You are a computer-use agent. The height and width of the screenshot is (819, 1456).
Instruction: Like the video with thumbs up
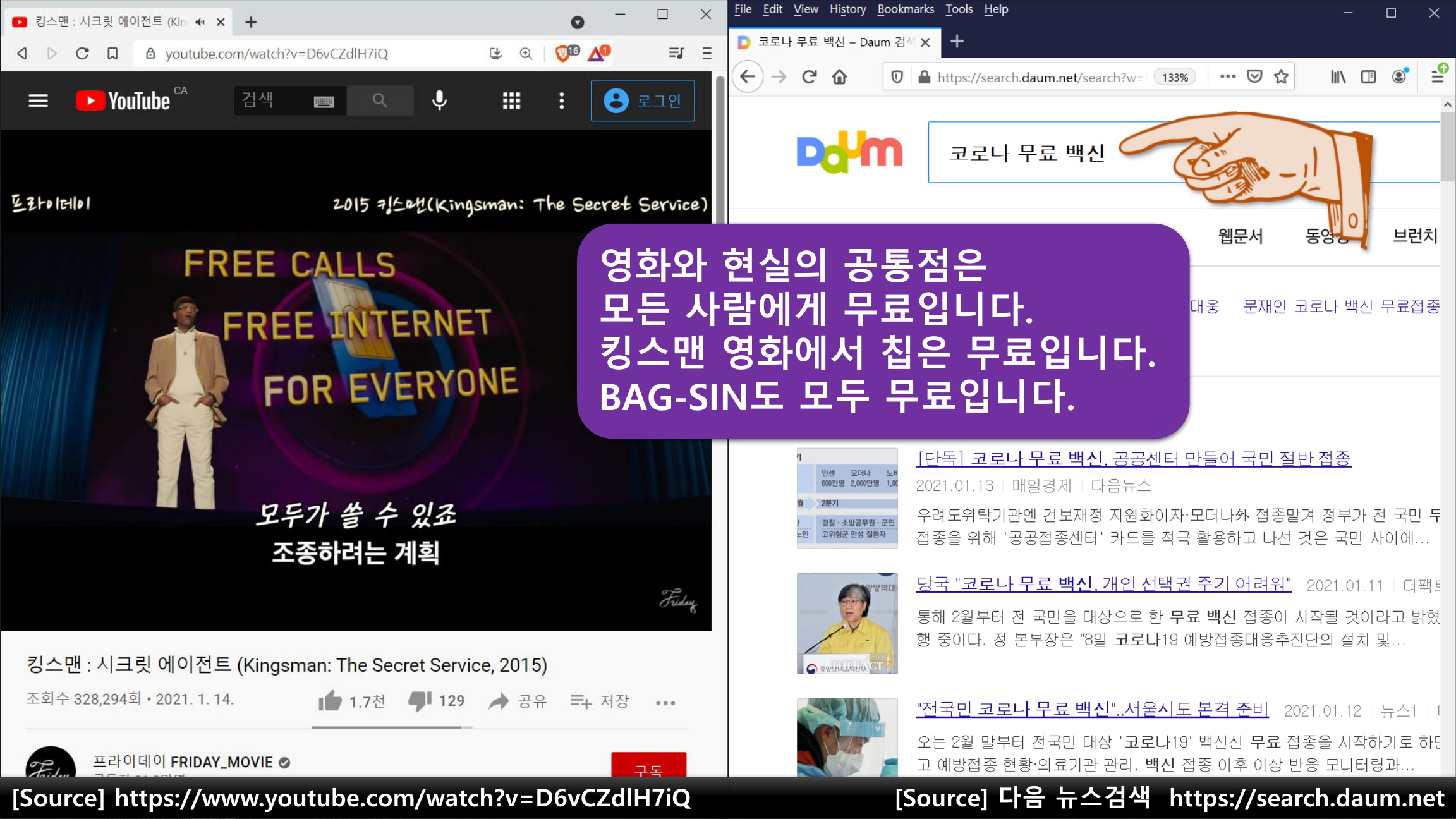pos(330,701)
